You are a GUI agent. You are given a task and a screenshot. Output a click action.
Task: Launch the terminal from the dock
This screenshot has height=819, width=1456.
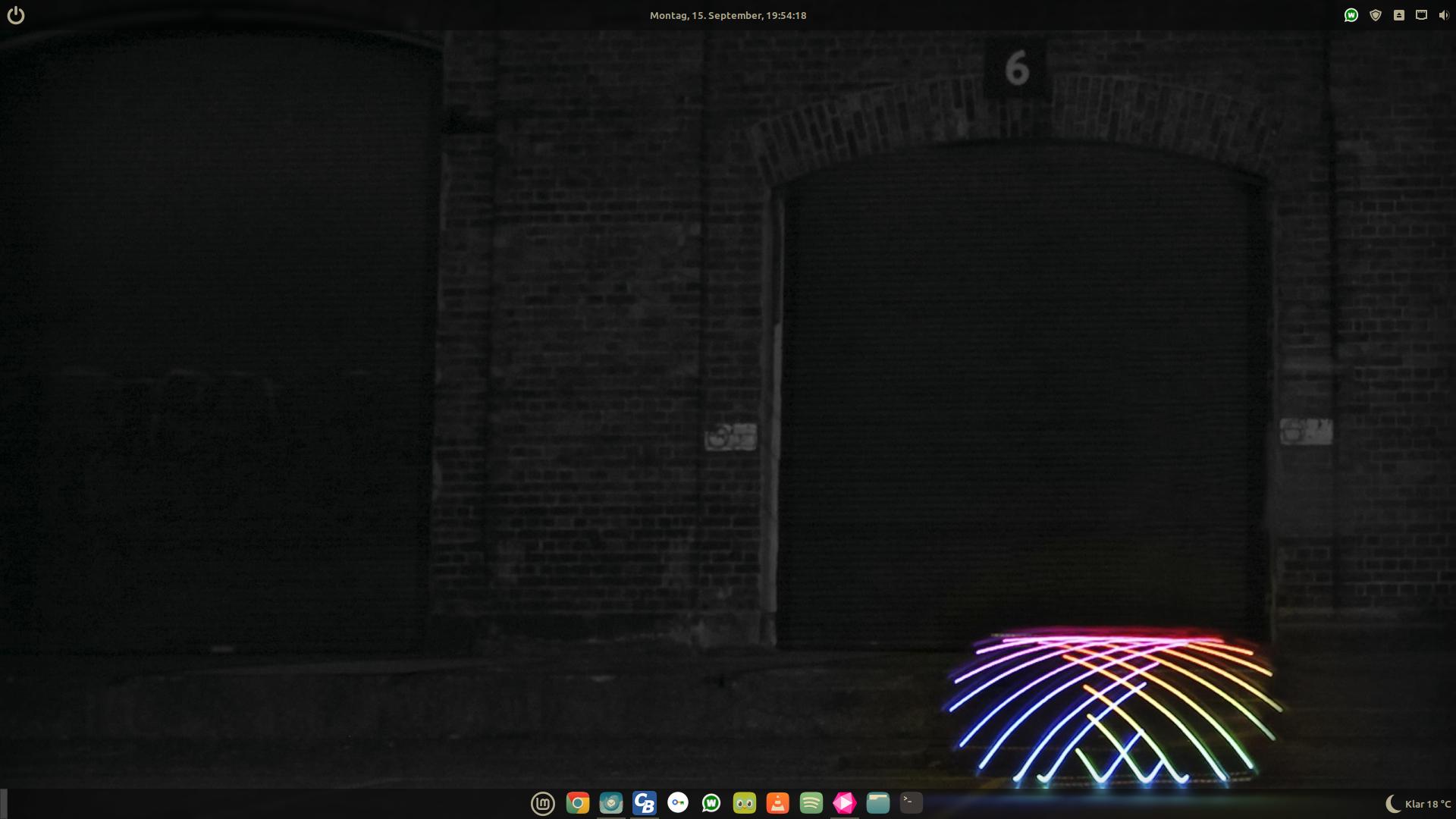pos(912,803)
